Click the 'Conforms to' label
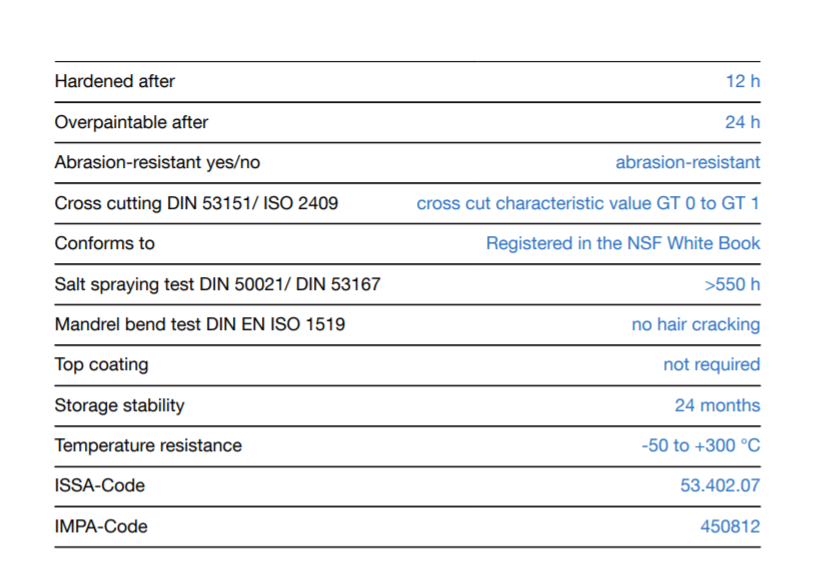This screenshot has width=813, height=582. click(x=104, y=243)
